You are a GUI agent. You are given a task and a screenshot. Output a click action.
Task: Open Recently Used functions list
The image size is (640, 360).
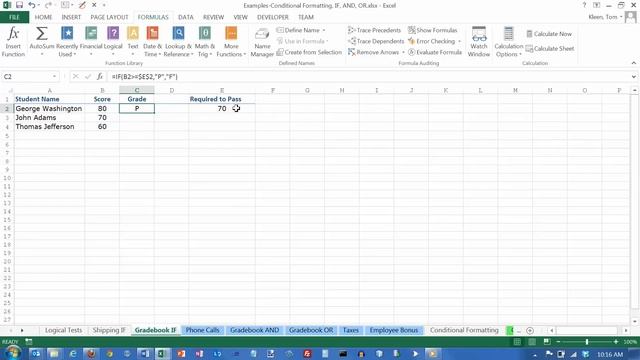pyautogui.click(x=67, y=42)
